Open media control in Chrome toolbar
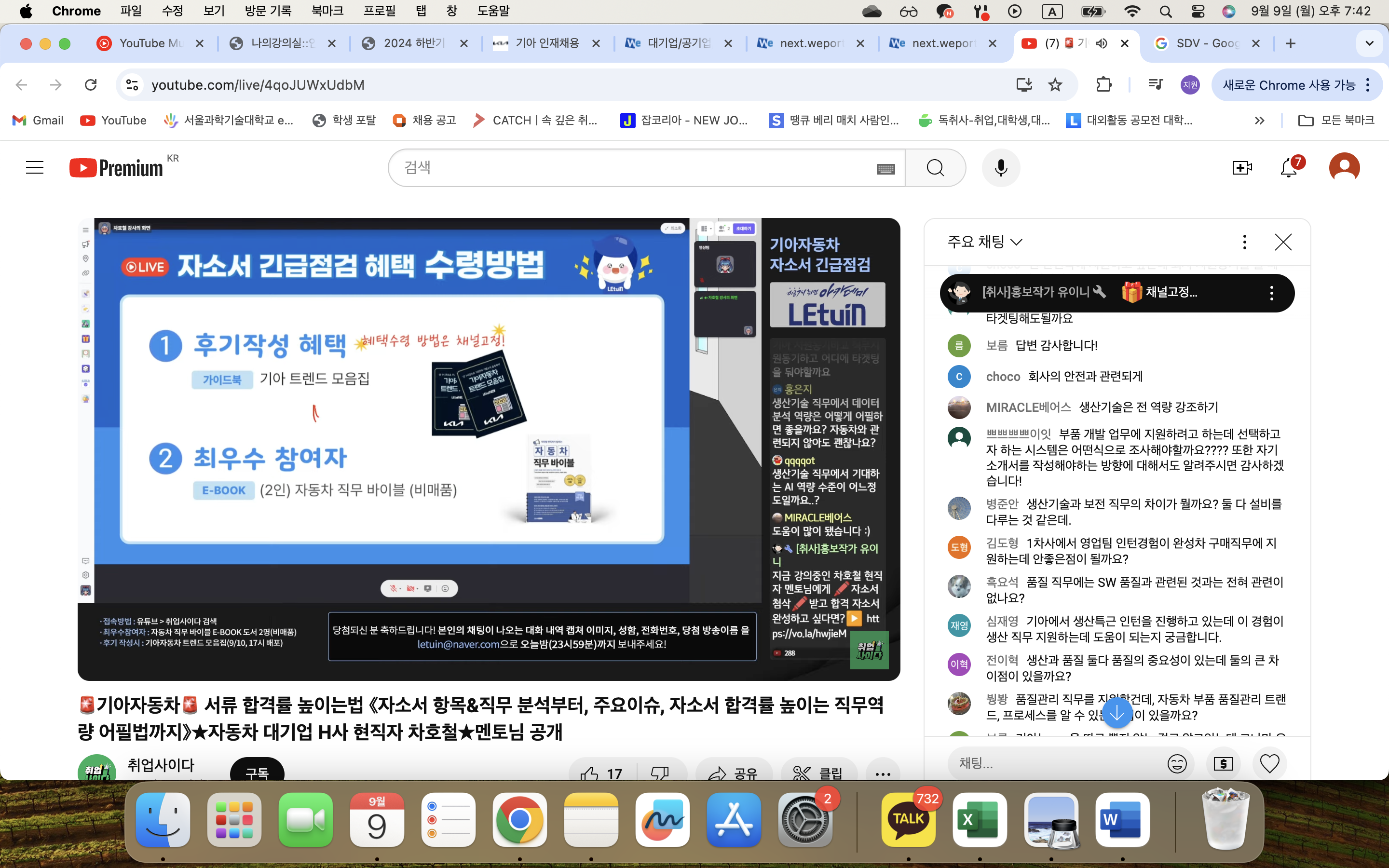Viewport: 1389px width, 868px height. pyautogui.click(x=1155, y=85)
